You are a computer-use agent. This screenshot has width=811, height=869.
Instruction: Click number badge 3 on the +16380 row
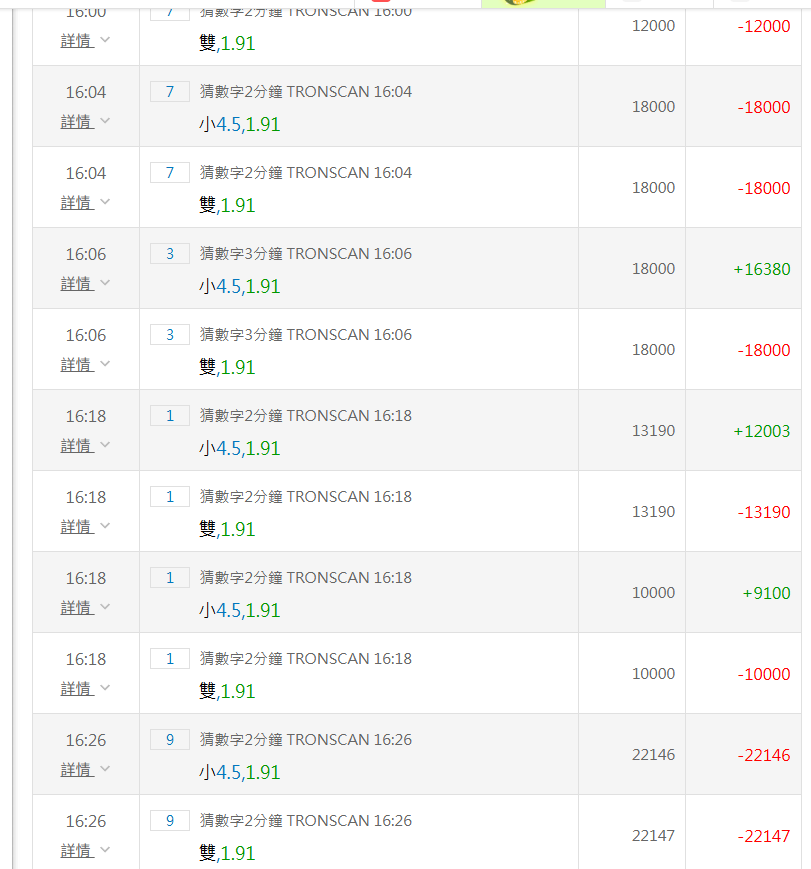(x=170, y=254)
